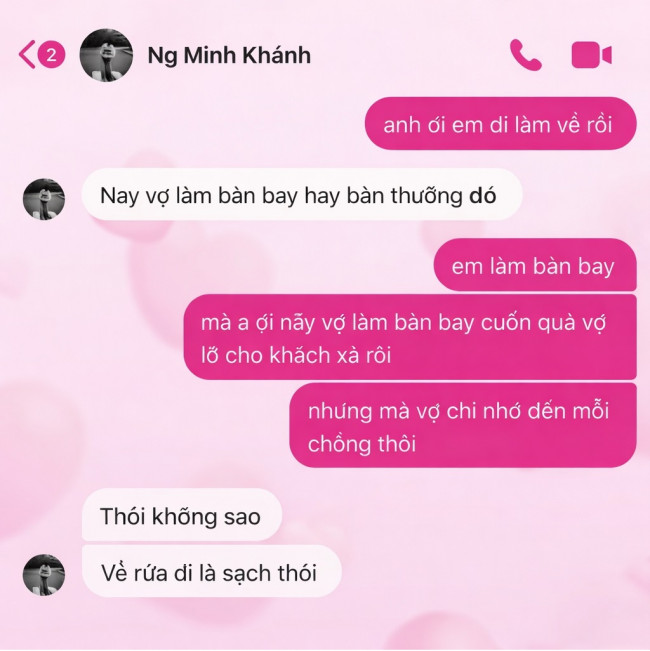
Task: Tap avatar beside 'Nay vợ làm bàn bay' message
Action: [44, 199]
